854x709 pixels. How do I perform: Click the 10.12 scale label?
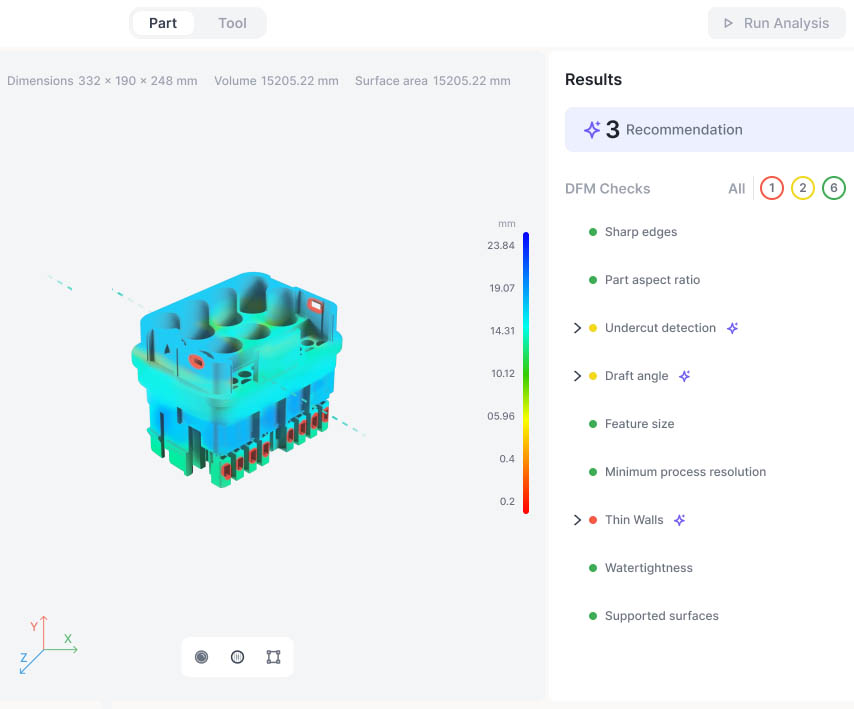(x=503, y=374)
